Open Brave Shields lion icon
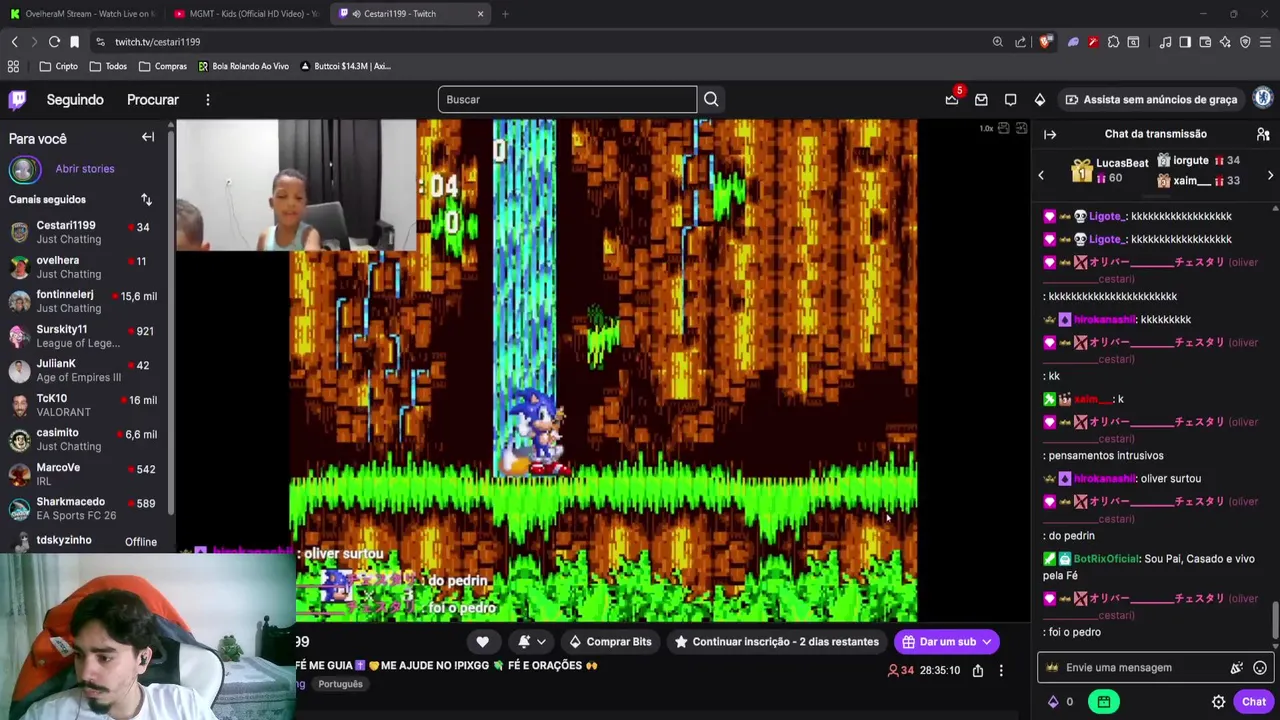Viewport: 1280px width, 720px height. tap(1046, 42)
